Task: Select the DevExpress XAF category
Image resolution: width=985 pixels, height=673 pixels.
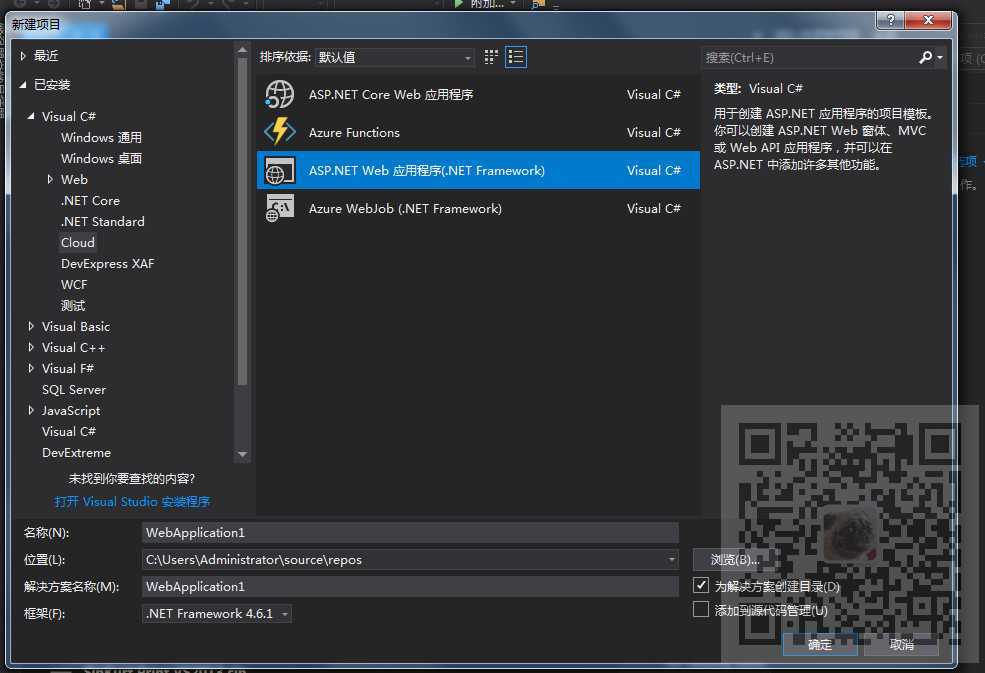Action: (x=107, y=263)
